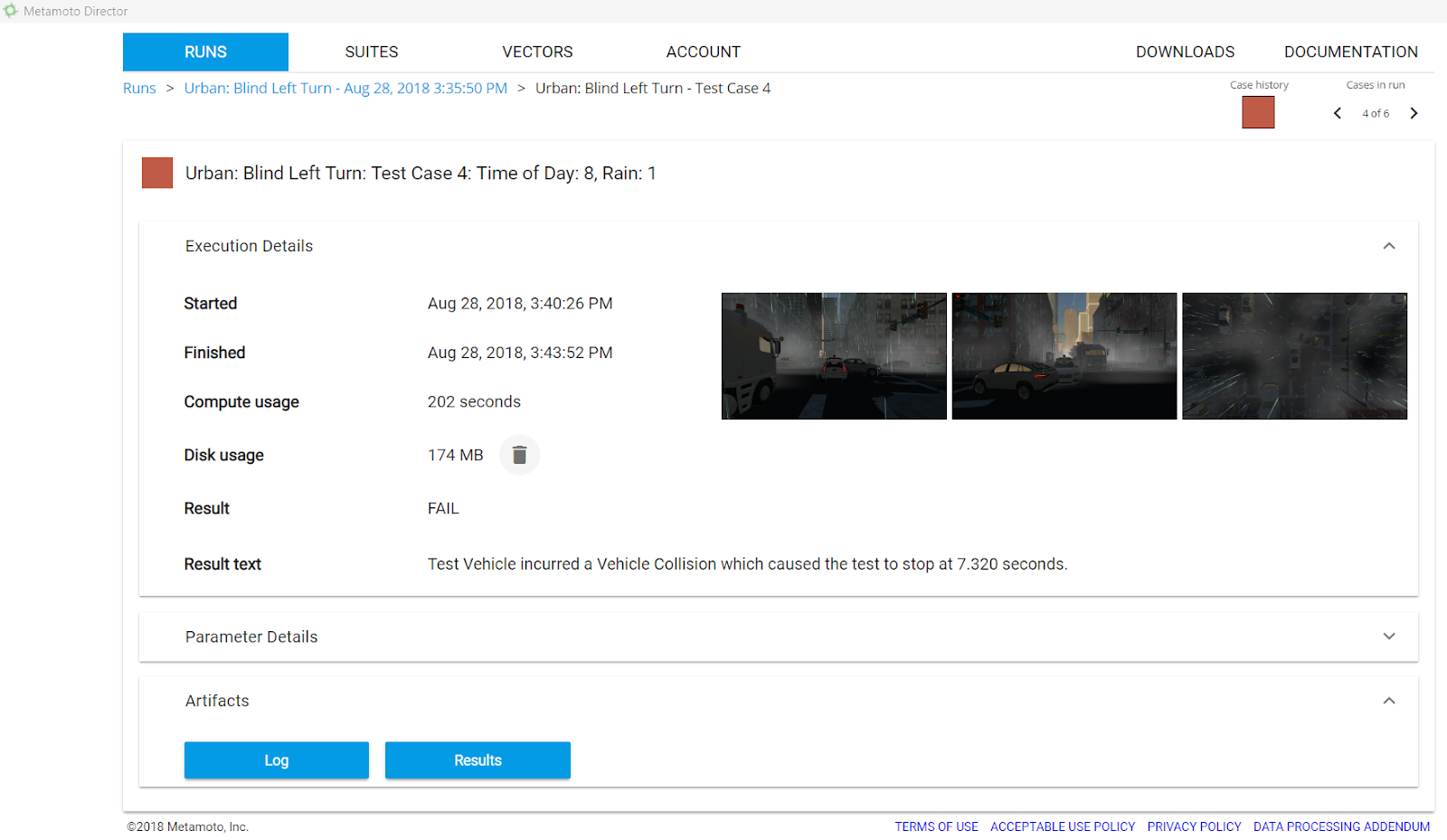Open the Results artifact

478,760
